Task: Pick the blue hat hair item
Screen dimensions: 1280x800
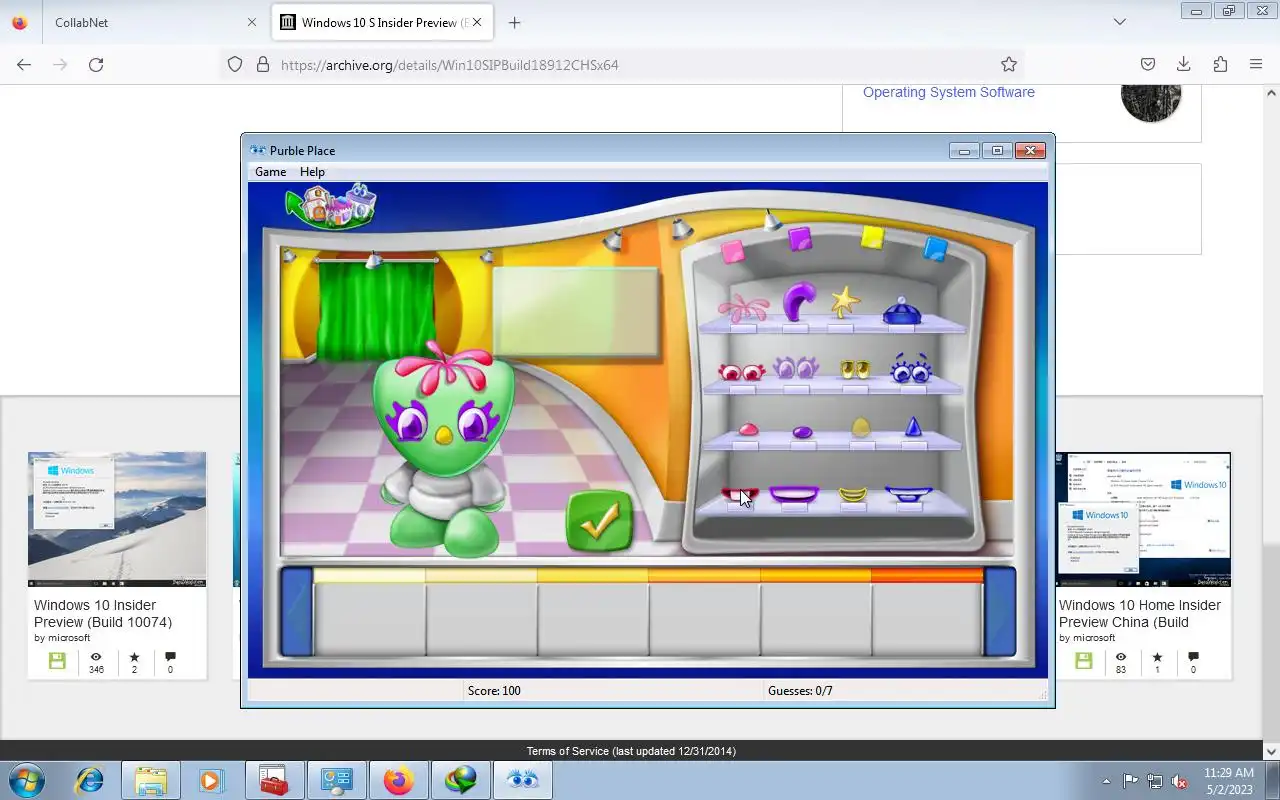Action: point(902,311)
